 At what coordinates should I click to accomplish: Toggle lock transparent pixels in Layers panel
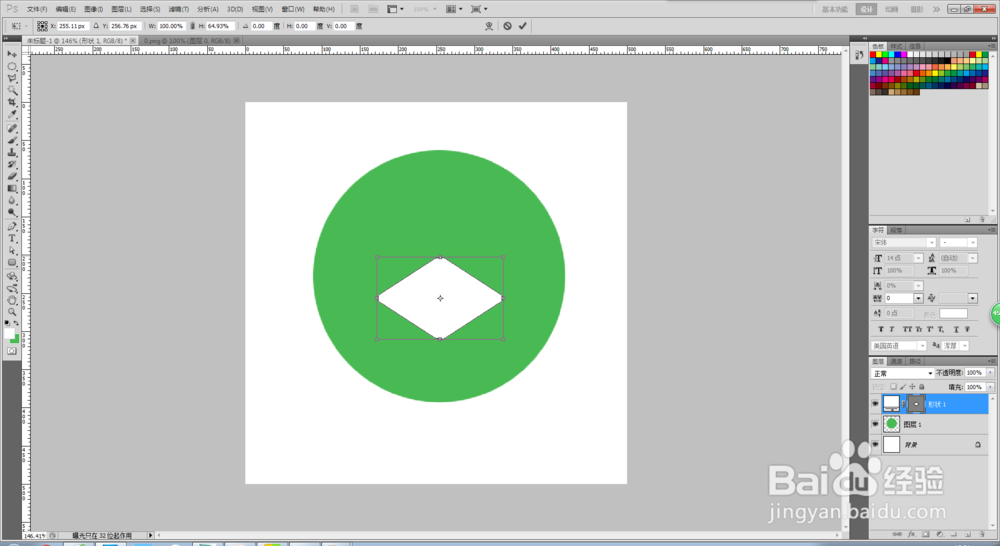pos(893,387)
